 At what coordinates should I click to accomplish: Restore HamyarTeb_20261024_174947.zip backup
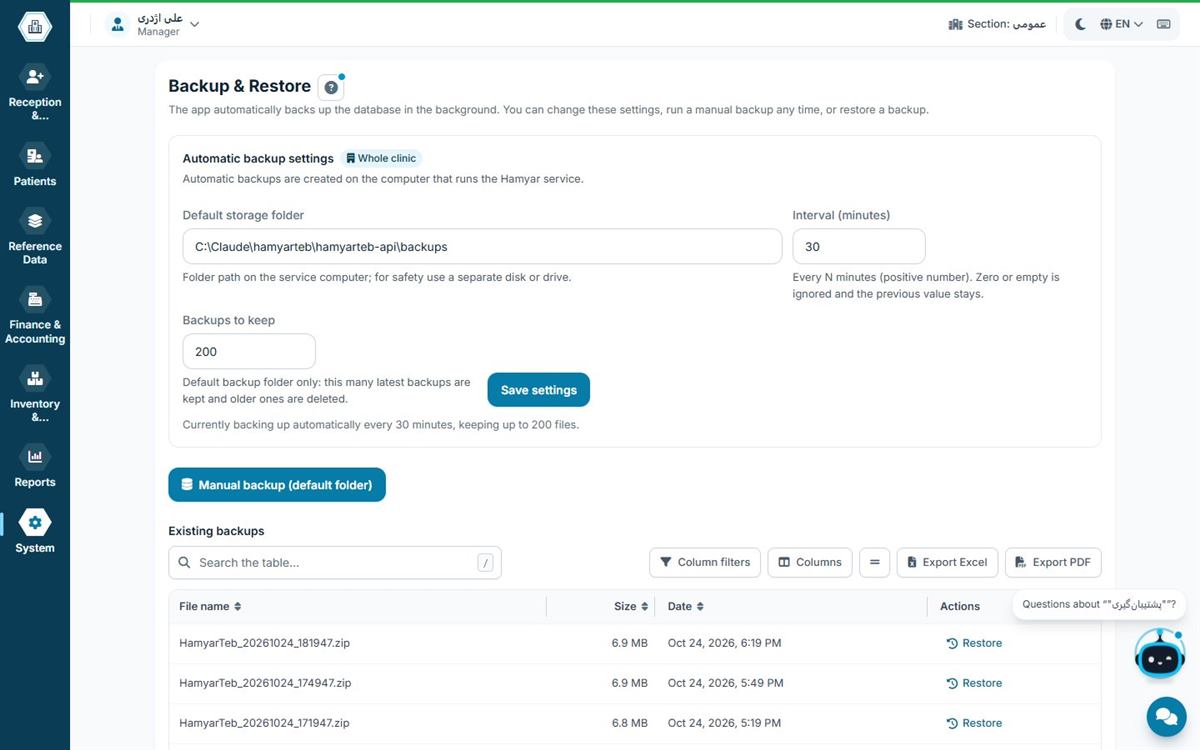[974, 683]
